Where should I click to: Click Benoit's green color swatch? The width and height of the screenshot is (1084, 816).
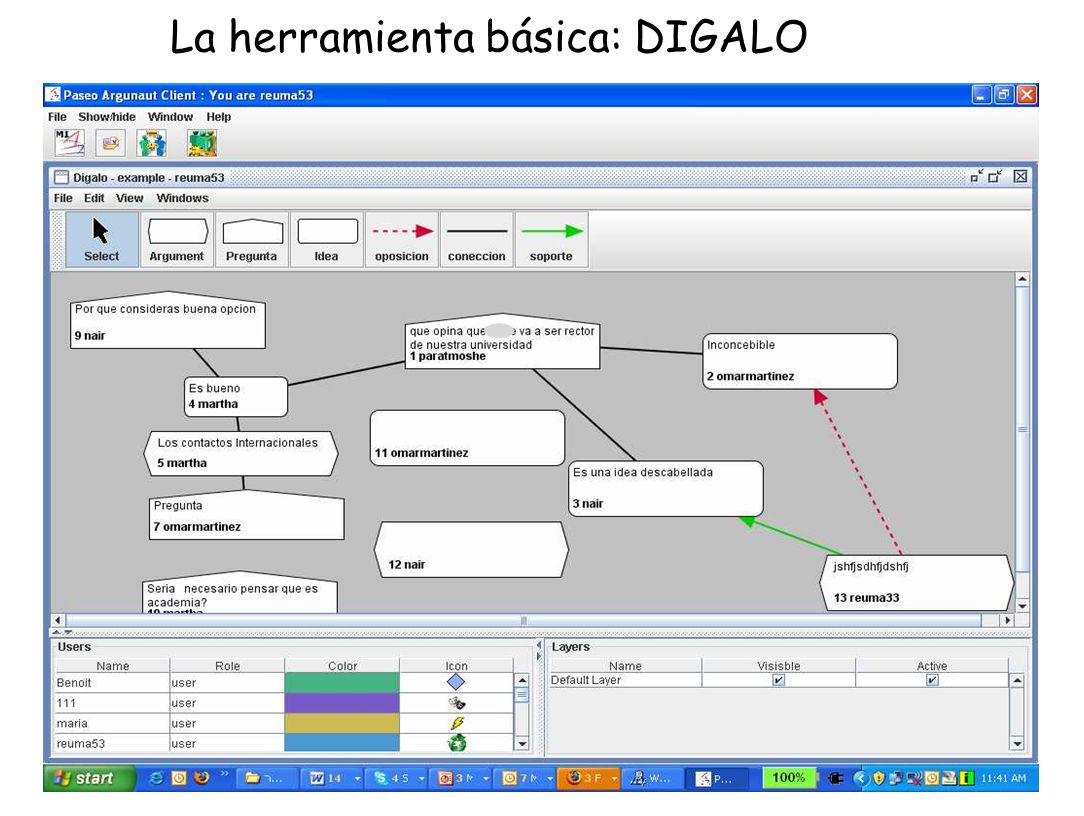tap(342, 682)
